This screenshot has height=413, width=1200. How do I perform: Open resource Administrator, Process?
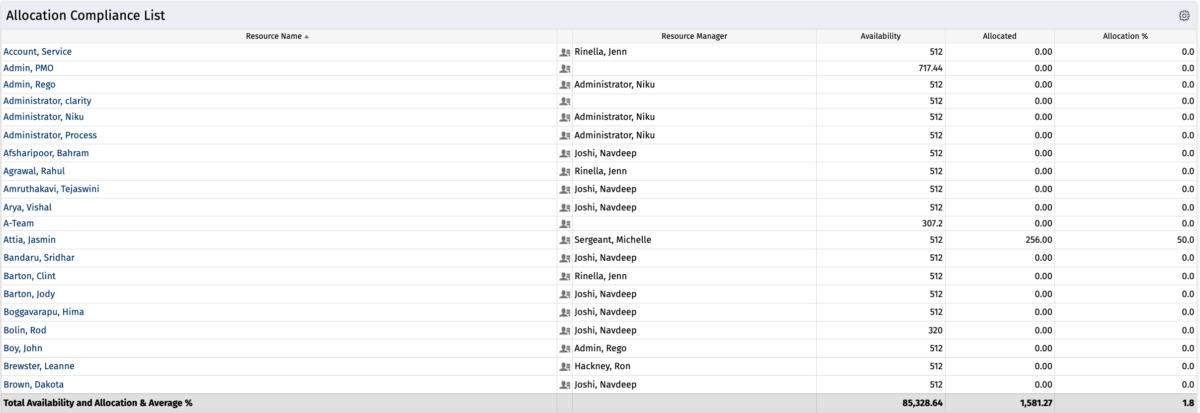click(50, 135)
